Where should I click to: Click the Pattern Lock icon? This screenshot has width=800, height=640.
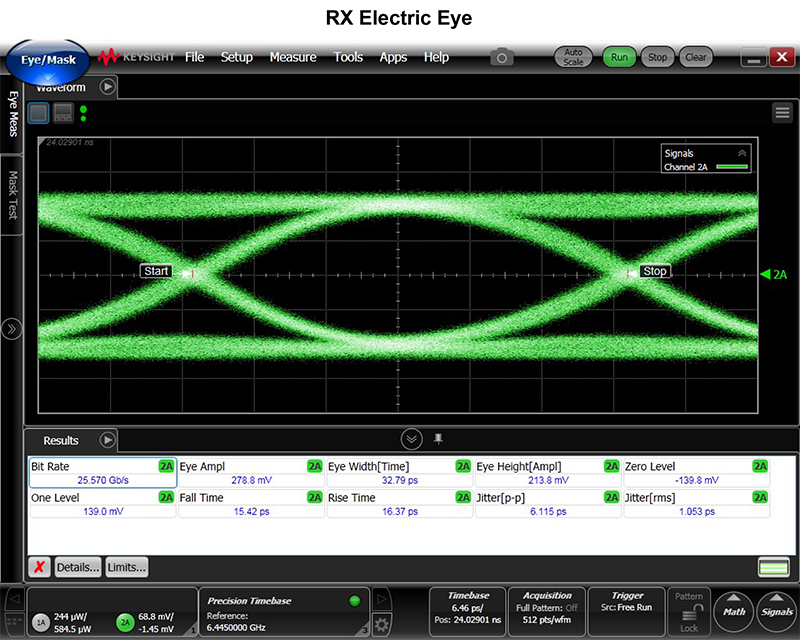pos(688,612)
